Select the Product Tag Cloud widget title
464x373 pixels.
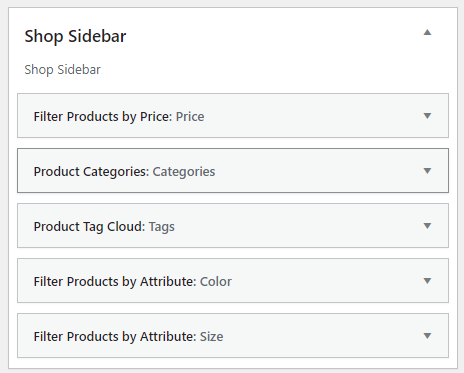tap(89, 227)
